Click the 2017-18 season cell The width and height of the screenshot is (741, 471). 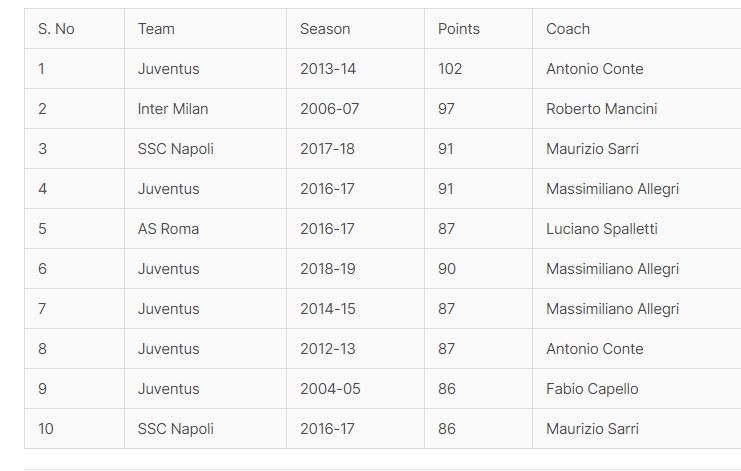tap(327, 149)
